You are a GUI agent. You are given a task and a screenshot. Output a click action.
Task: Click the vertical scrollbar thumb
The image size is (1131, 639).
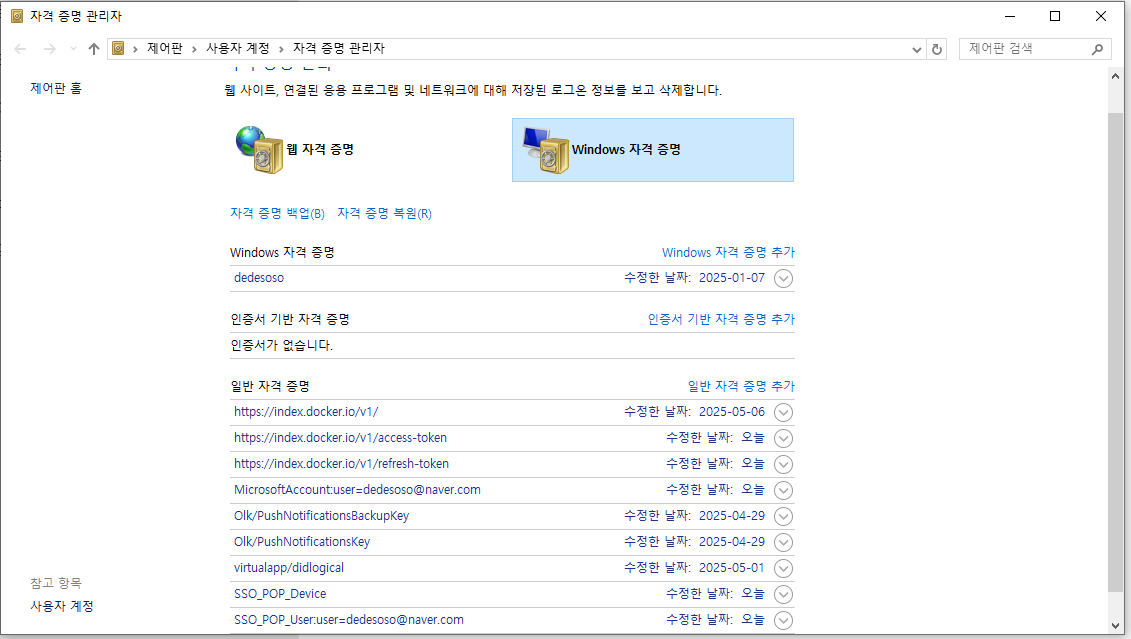[1115, 351]
